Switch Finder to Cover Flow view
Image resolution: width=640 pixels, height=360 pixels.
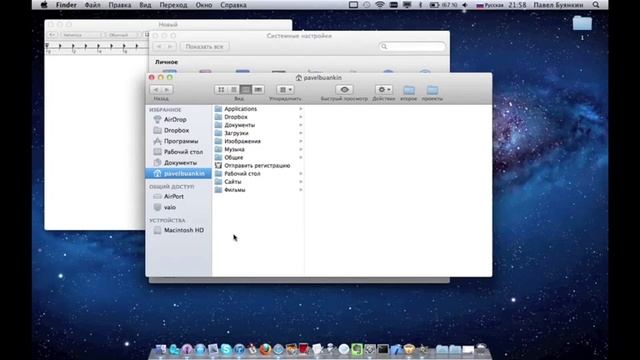pyautogui.click(x=258, y=89)
